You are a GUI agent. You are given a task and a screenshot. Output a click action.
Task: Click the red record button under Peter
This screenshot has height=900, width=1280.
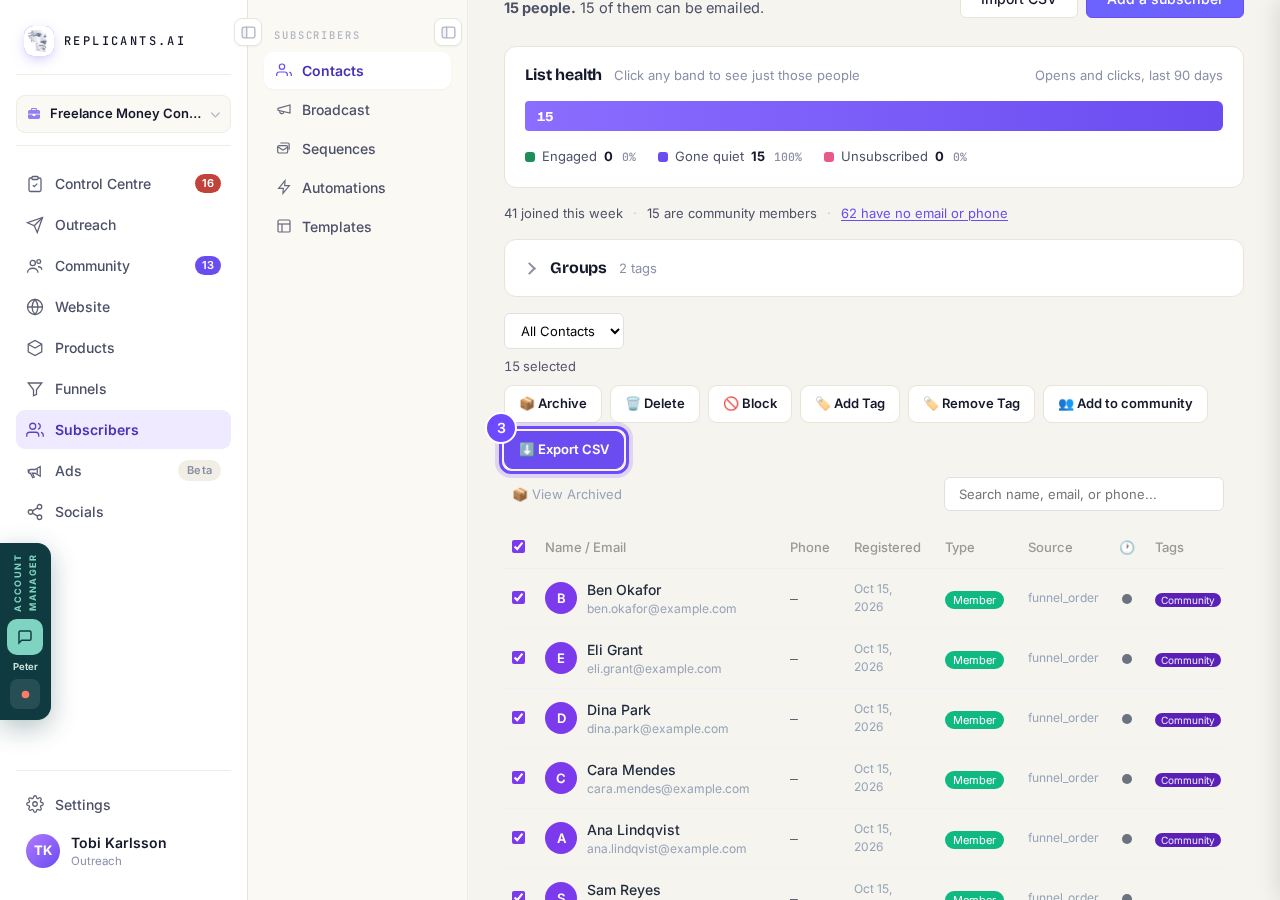click(x=25, y=694)
